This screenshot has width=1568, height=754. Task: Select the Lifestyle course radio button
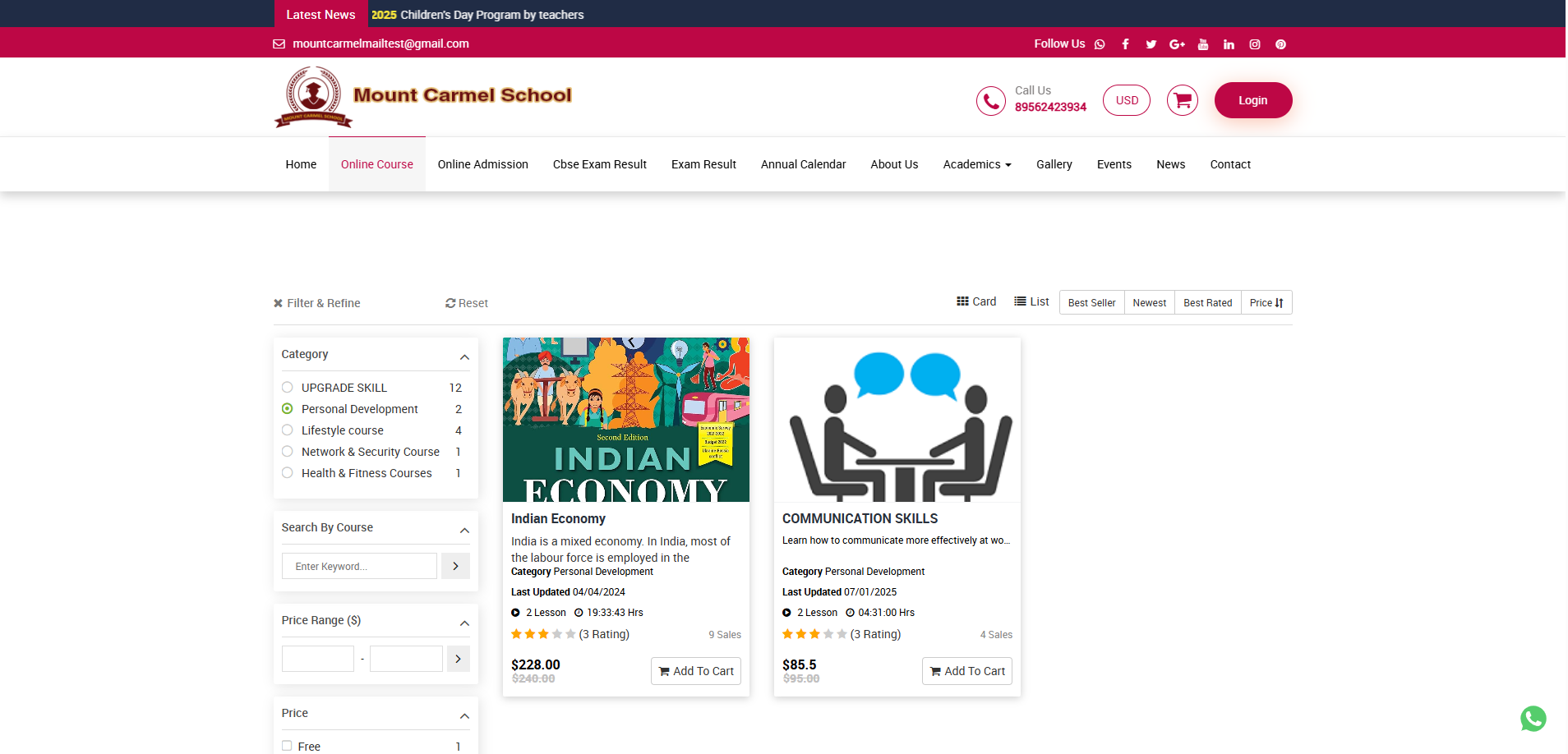tap(288, 430)
